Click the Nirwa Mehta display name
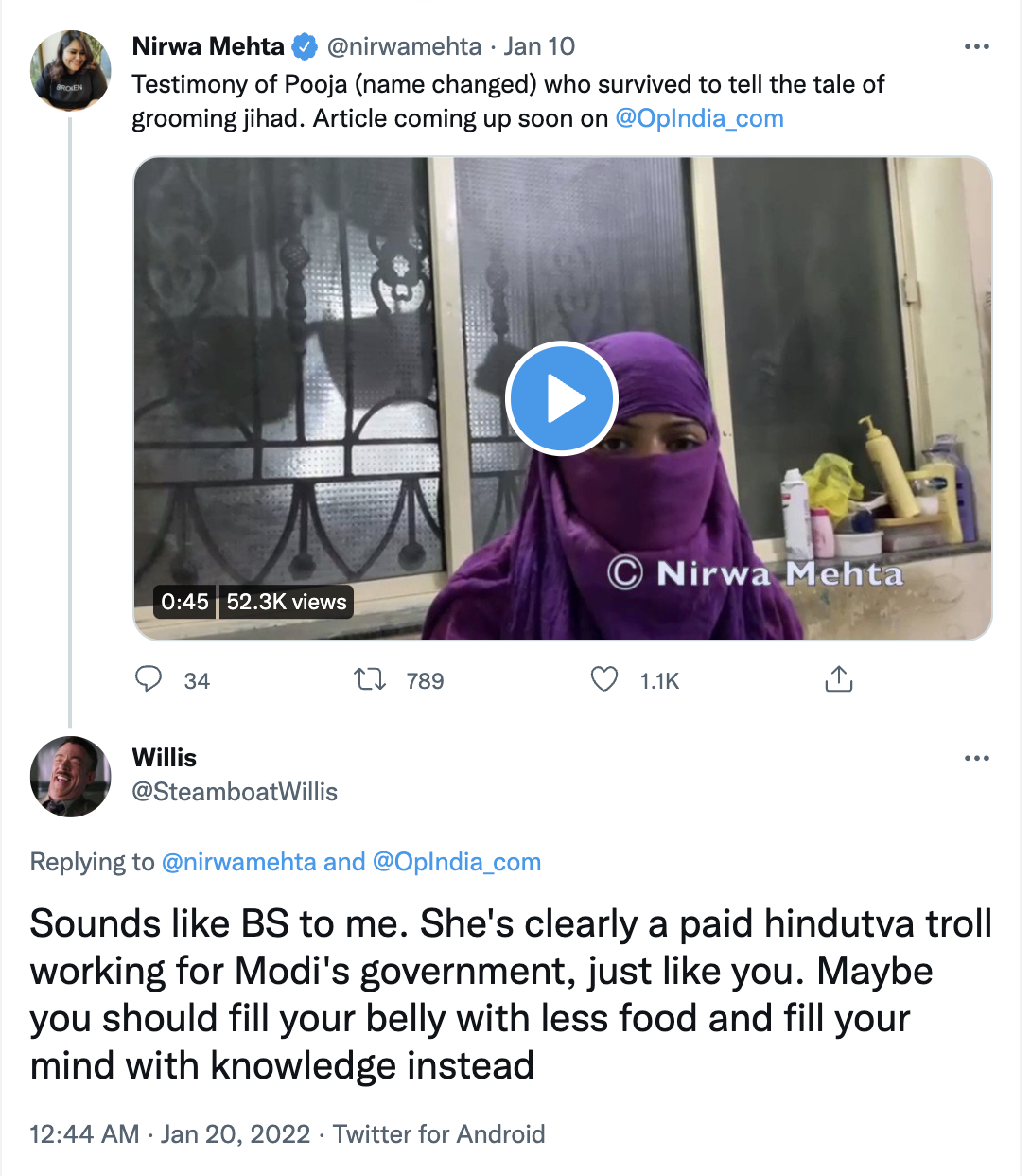 (208, 46)
